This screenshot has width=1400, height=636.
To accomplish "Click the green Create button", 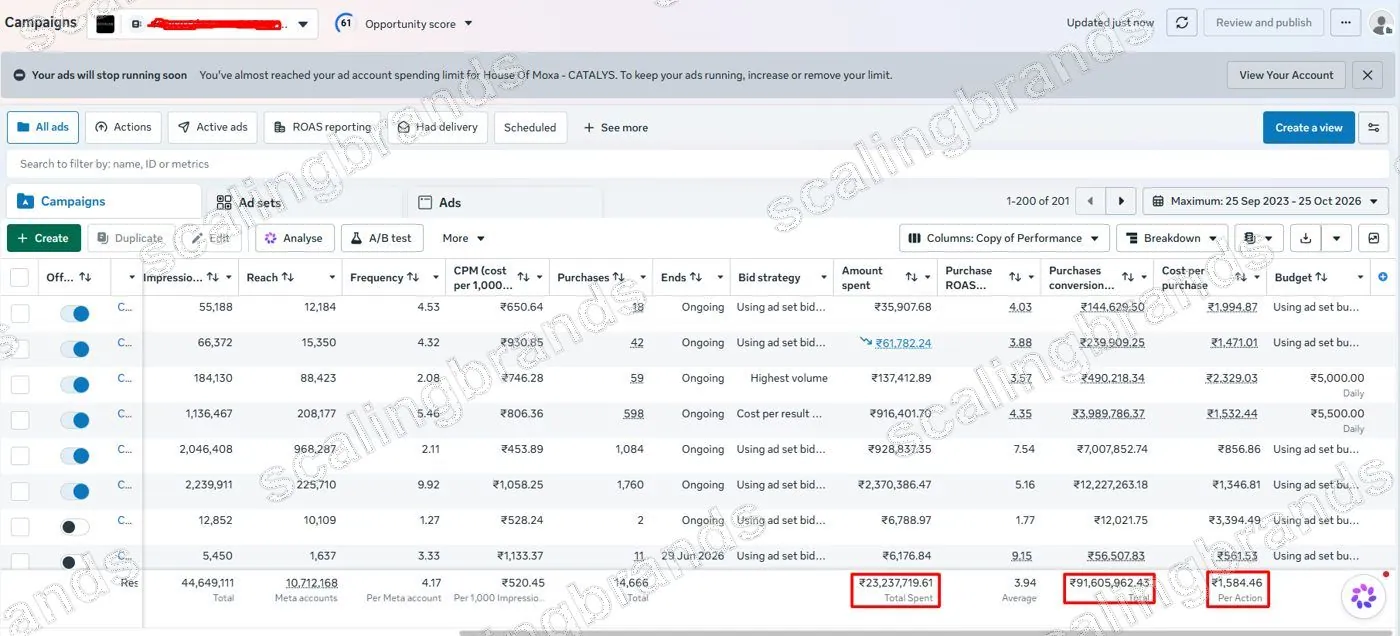I will click(44, 238).
